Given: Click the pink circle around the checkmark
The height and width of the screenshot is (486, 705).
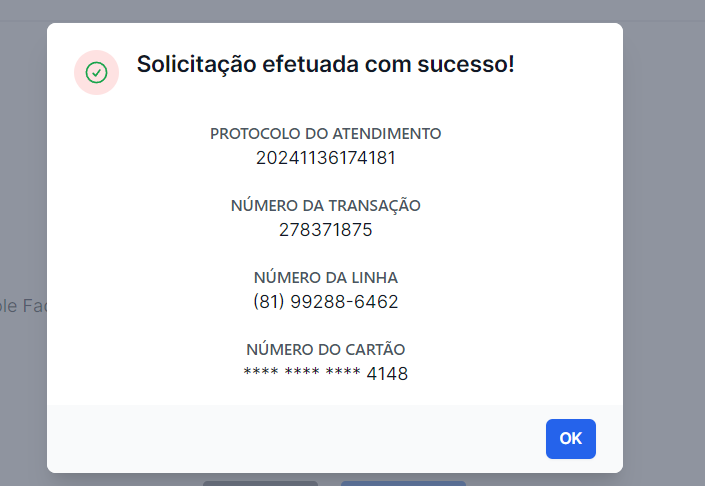Looking at the screenshot, I should click(x=96, y=72).
